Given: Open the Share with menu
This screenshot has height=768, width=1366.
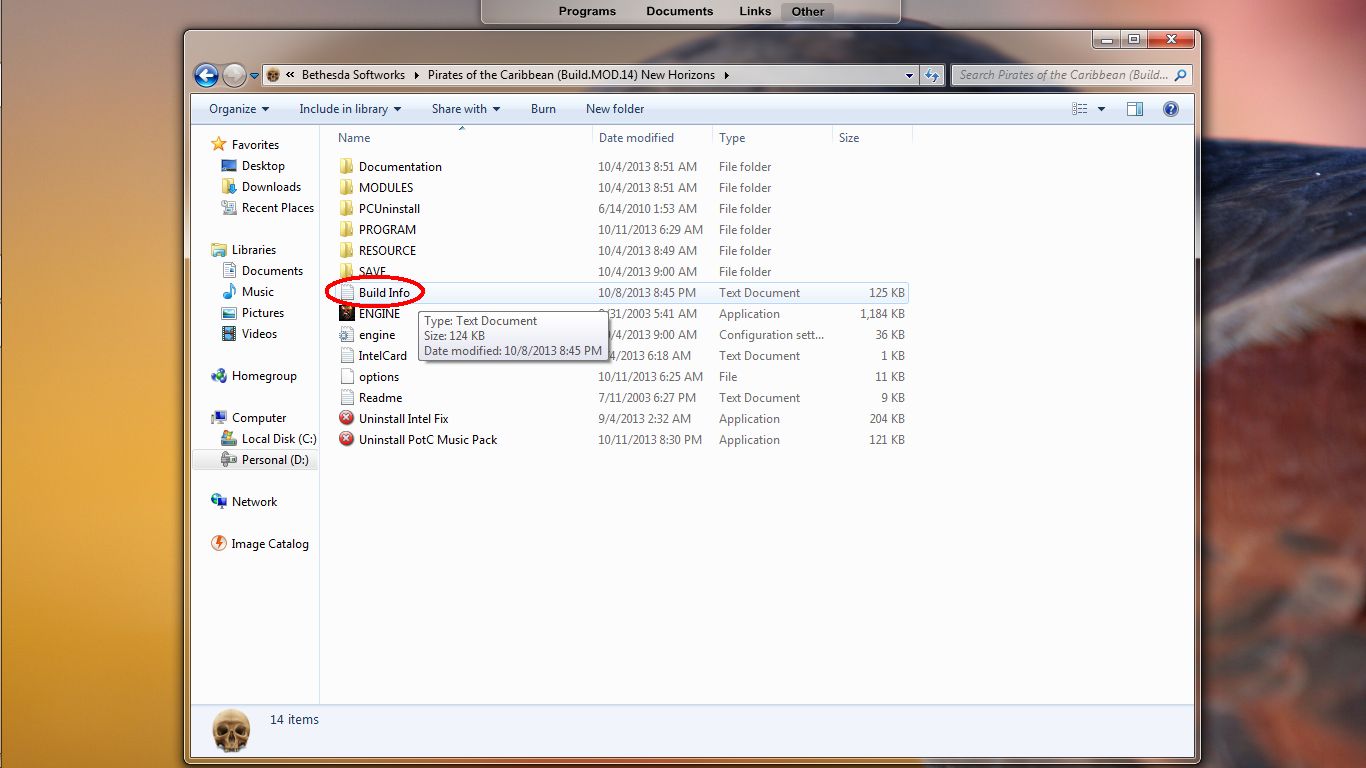Looking at the screenshot, I should coord(466,109).
